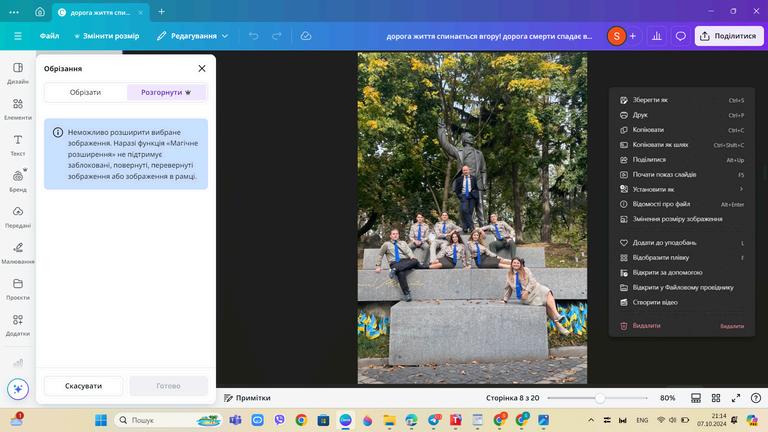Undo the last action
Image resolution: width=768 pixels, height=432 pixels.
click(x=253, y=36)
